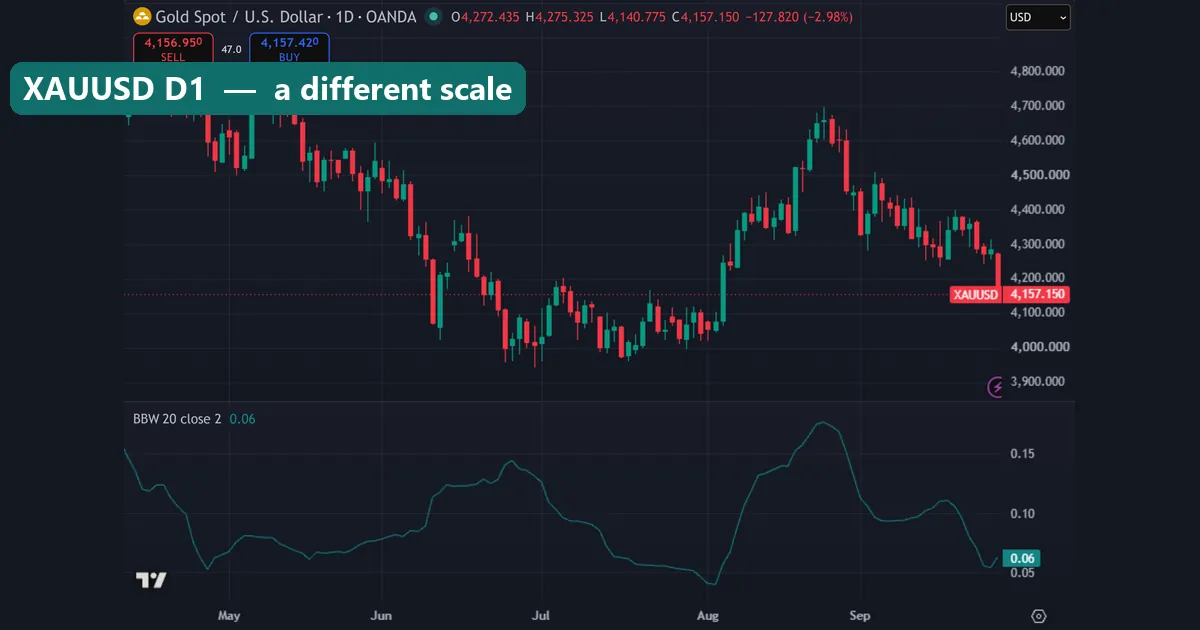The height and width of the screenshot is (630, 1200).
Task: Click the Aug time axis label
Action: 708,616
